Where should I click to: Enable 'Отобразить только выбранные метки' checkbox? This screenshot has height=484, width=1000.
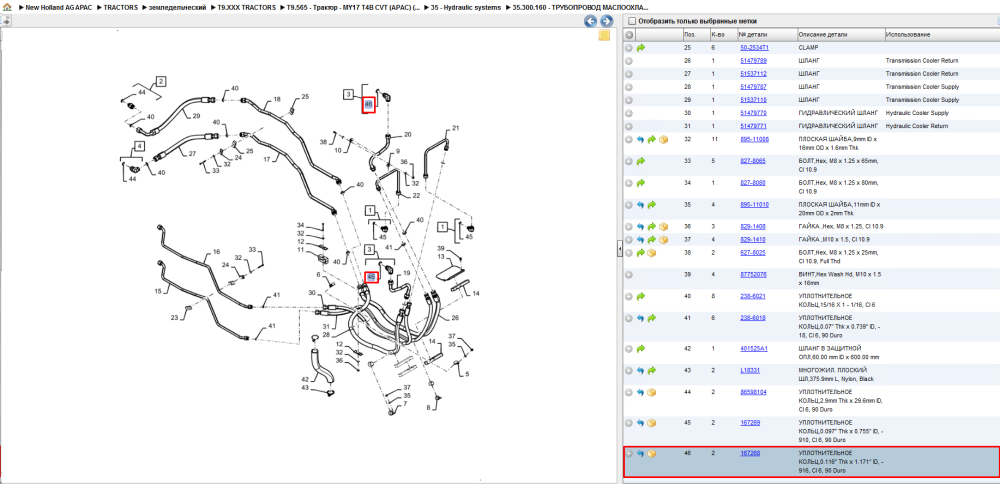pyautogui.click(x=632, y=21)
